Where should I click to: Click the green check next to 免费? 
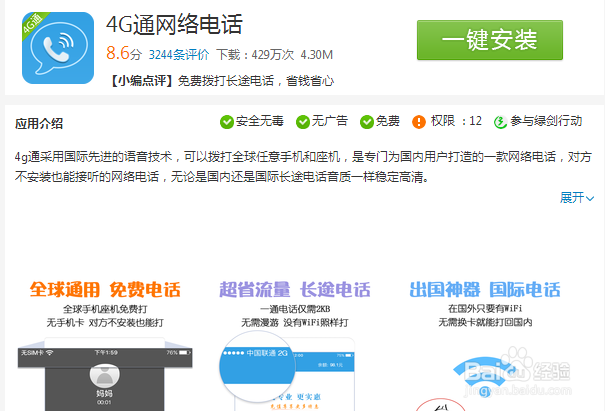point(367,122)
